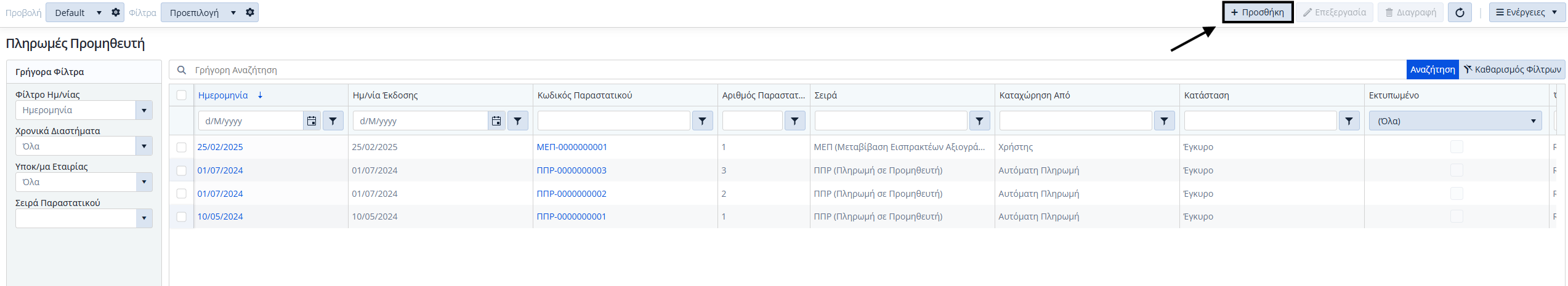Screen dimensions: 1568x286
Task: Open document link ΠΠΡ-0000000002
Action: click(572, 194)
